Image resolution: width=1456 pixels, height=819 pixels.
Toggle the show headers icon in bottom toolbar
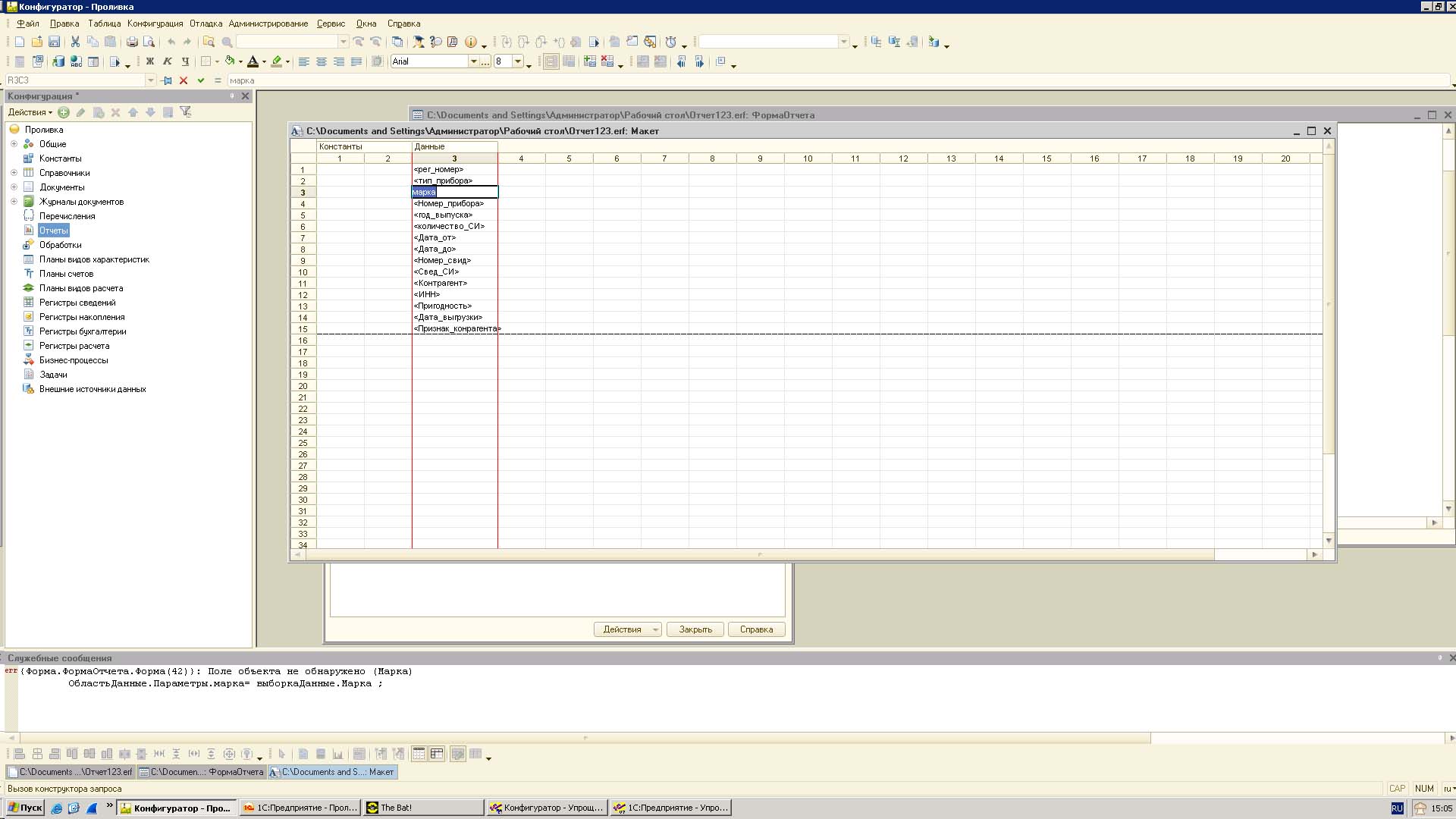437,754
